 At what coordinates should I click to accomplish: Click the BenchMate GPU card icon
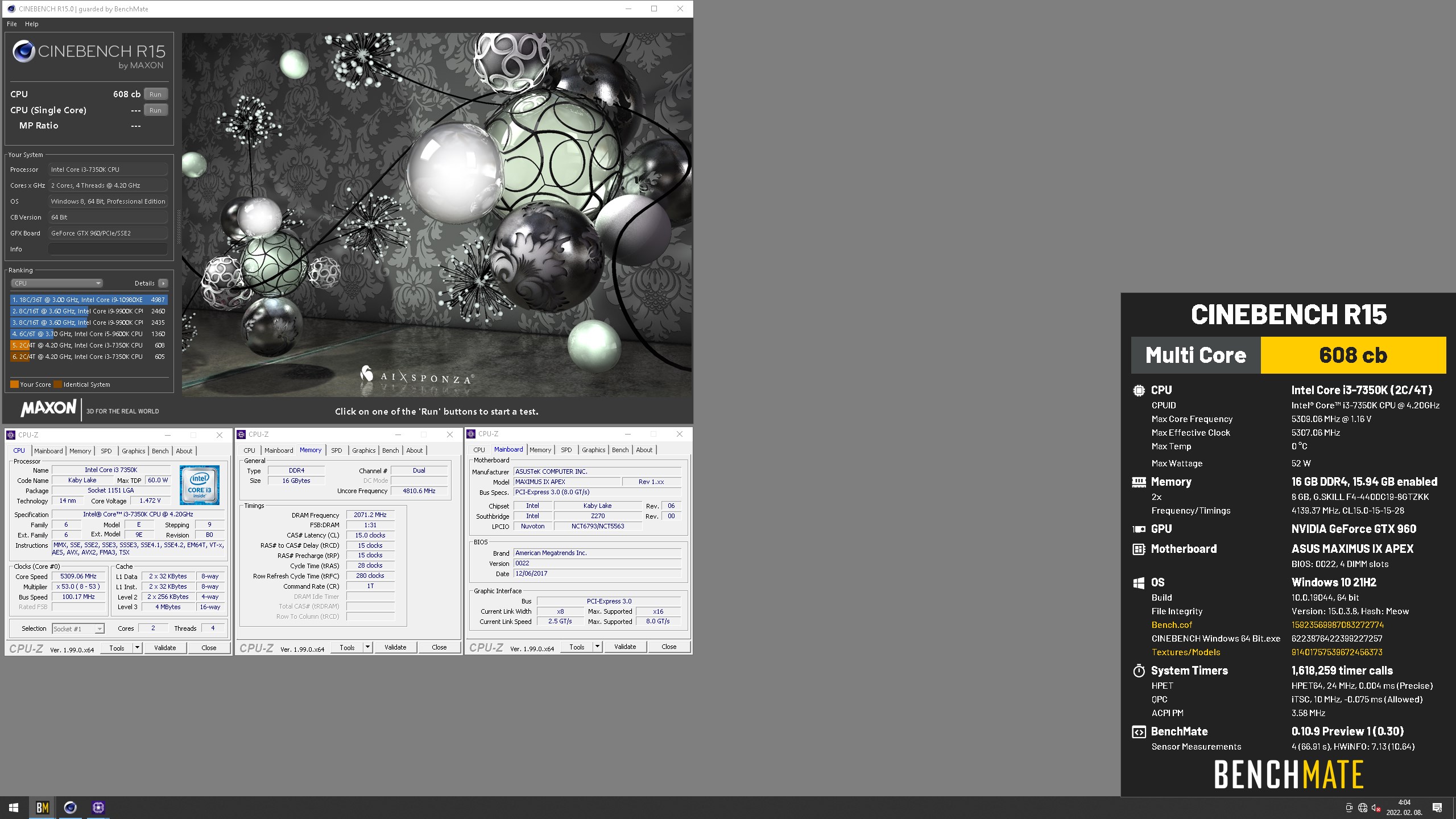(1139, 530)
